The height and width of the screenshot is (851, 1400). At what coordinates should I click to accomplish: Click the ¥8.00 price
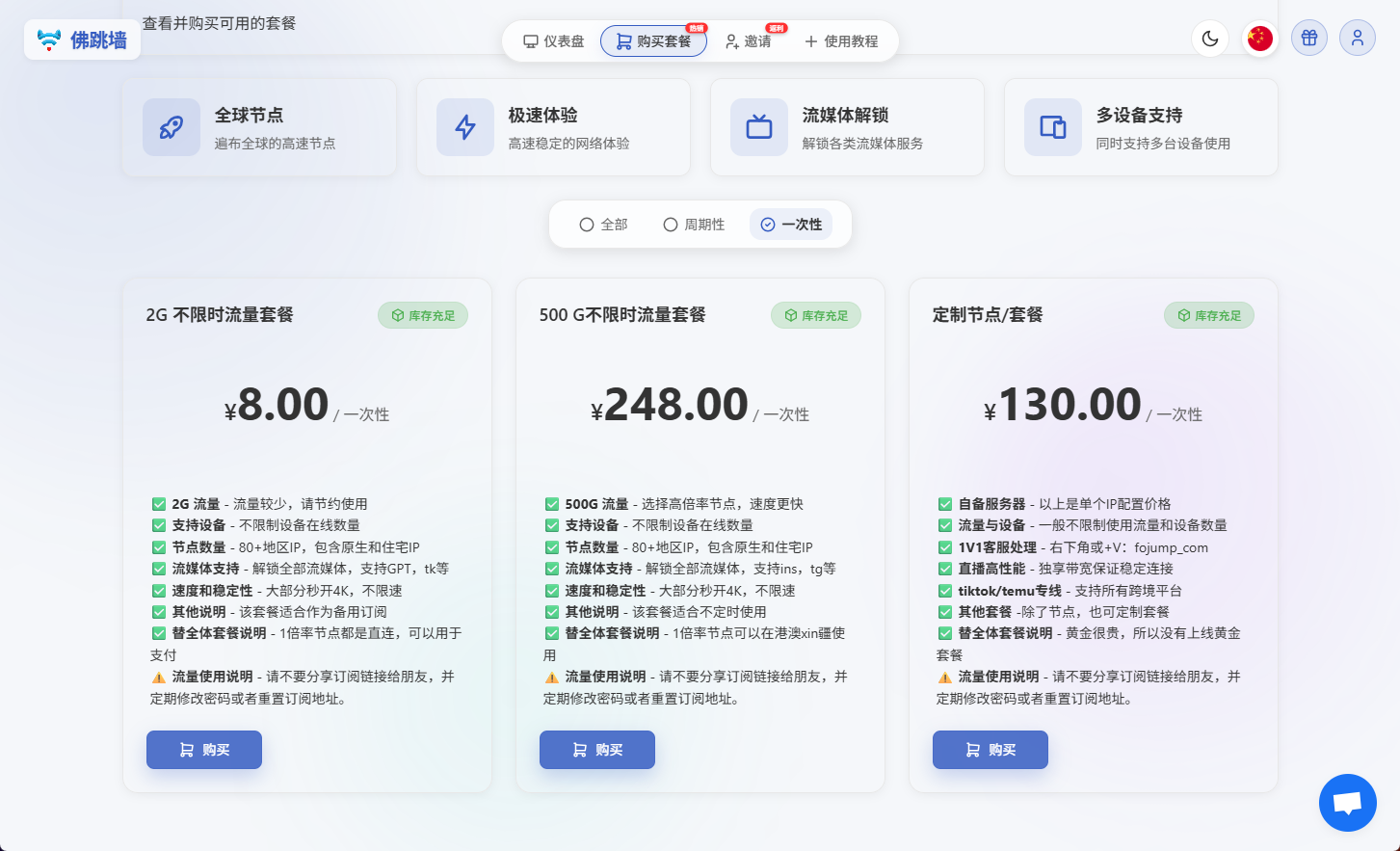[277, 405]
